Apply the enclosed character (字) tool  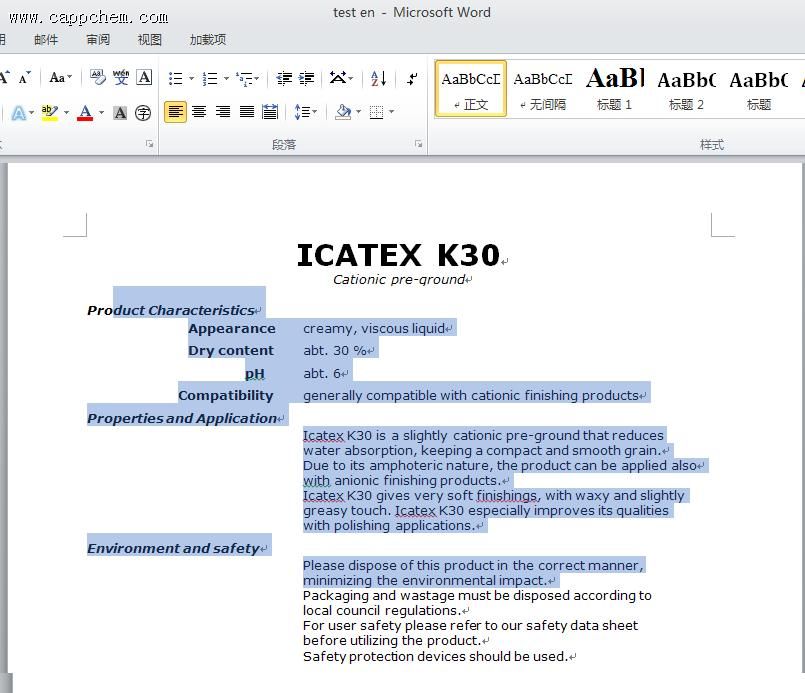click(143, 112)
